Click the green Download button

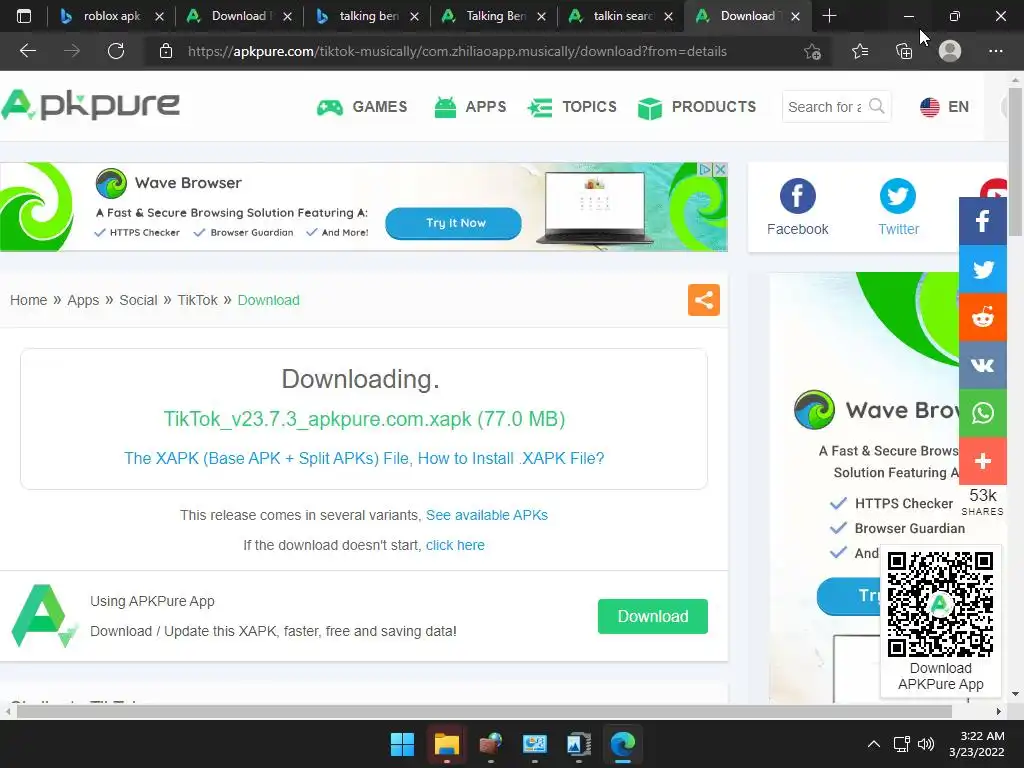[652, 616]
